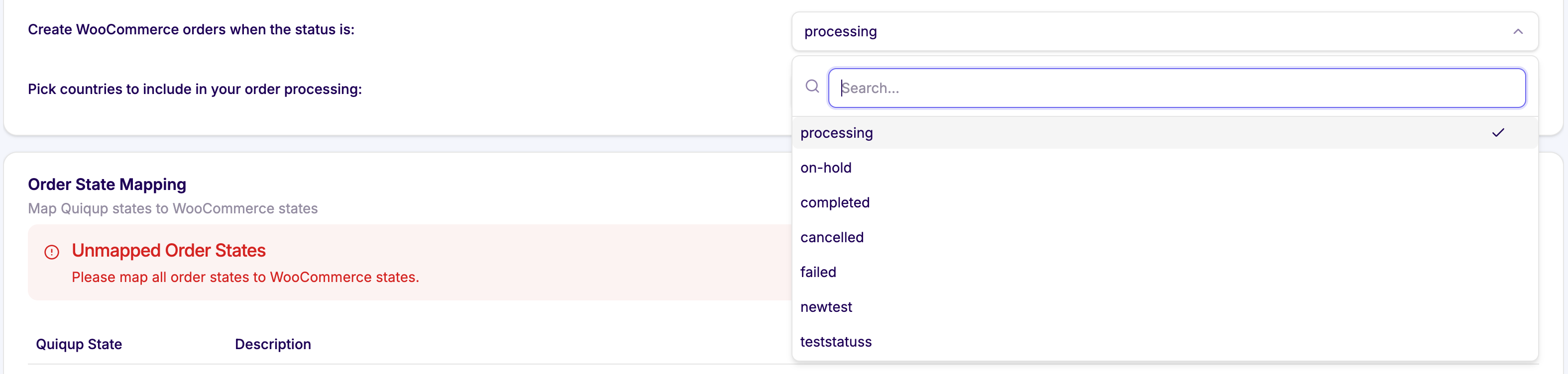1568x374 pixels.
Task: Choose 'failed' in the dropdown list
Action: pos(818,272)
